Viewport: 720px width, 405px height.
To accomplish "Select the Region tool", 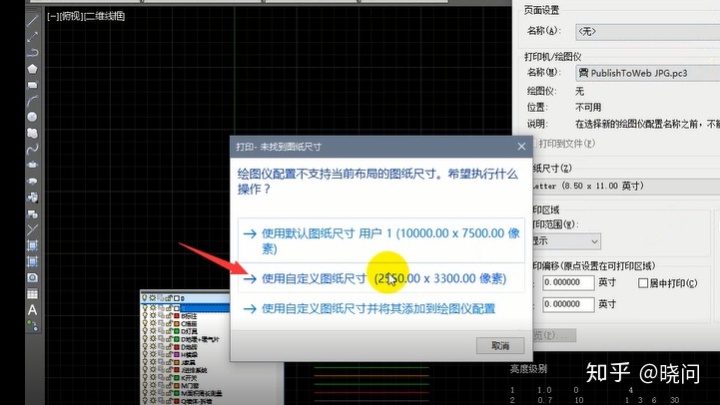I will click(x=32, y=277).
